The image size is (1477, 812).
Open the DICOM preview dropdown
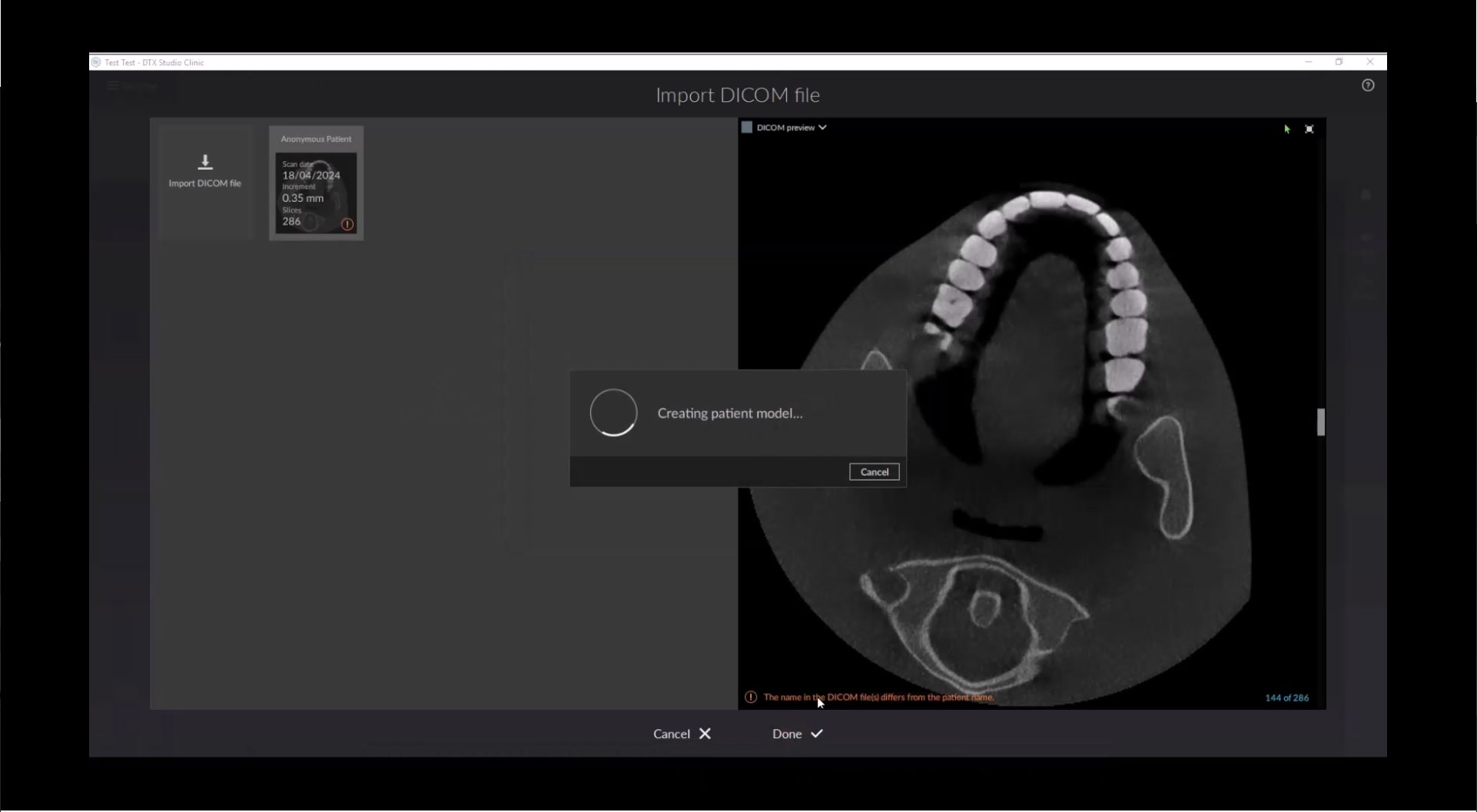791,128
